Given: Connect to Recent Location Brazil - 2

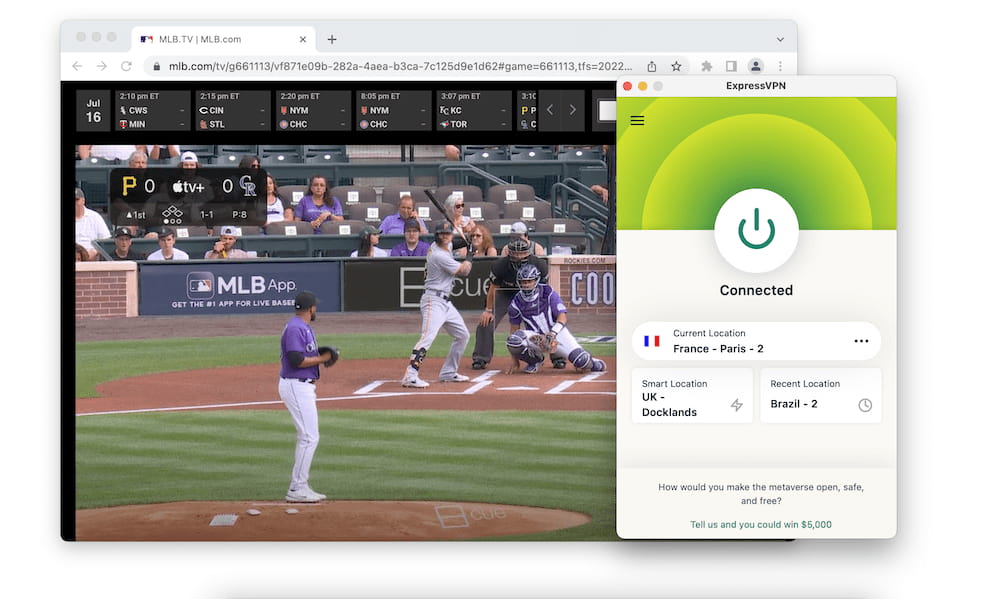Looking at the screenshot, I should (x=821, y=396).
